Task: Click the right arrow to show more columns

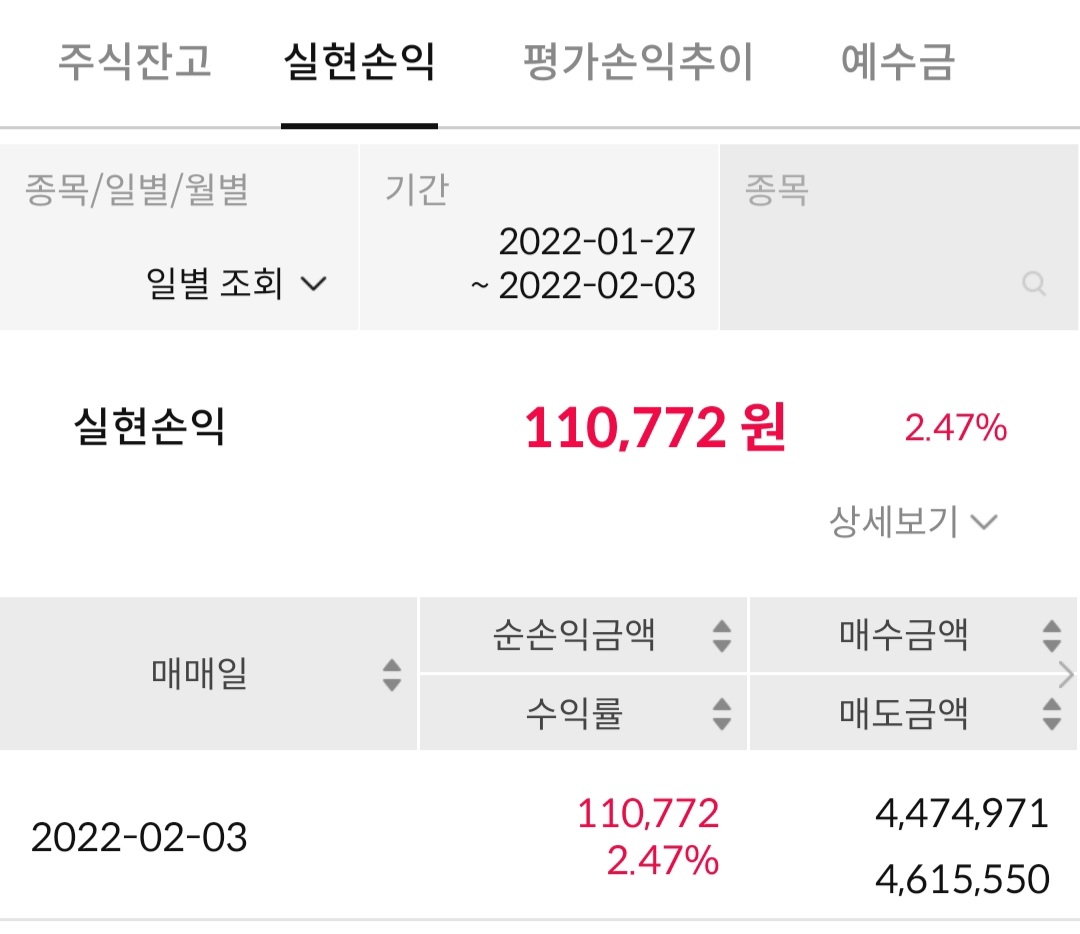Action: [x=1067, y=674]
